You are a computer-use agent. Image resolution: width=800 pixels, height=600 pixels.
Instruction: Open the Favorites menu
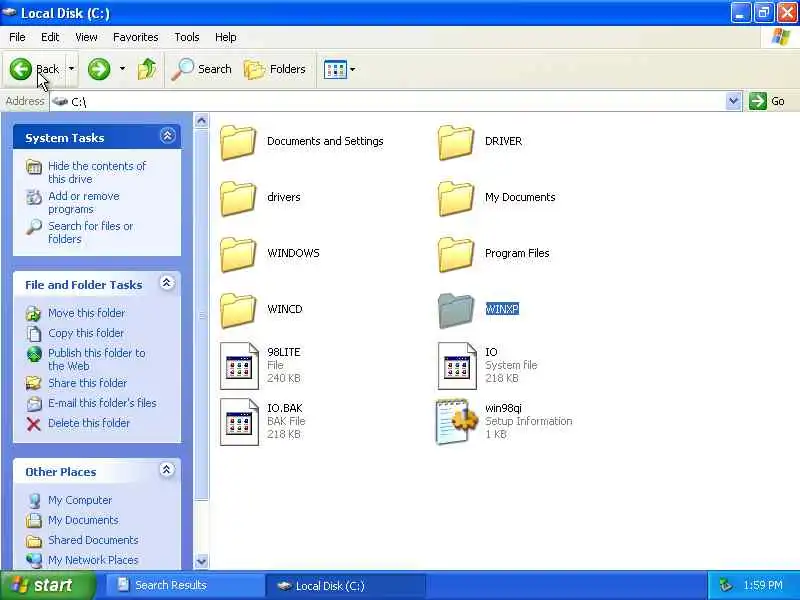[x=136, y=37]
